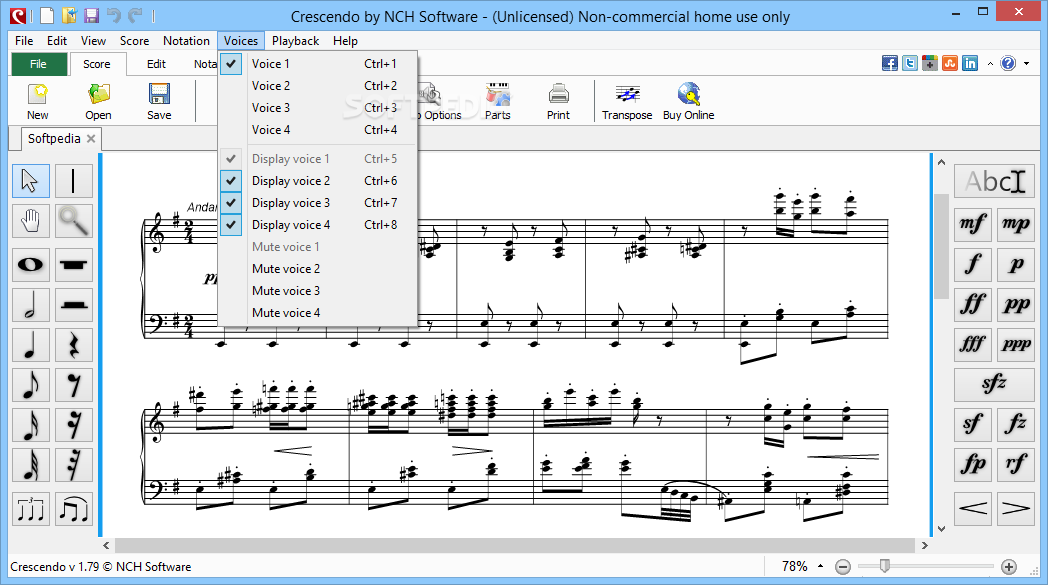Insert ppp dynamic marking
The width and height of the screenshot is (1048, 585).
[x=1016, y=344]
